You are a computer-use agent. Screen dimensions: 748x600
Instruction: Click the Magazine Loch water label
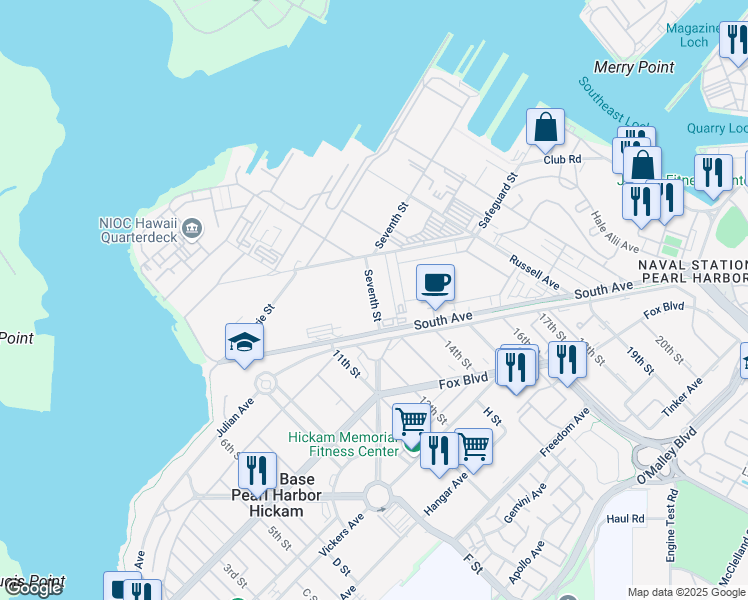click(693, 36)
